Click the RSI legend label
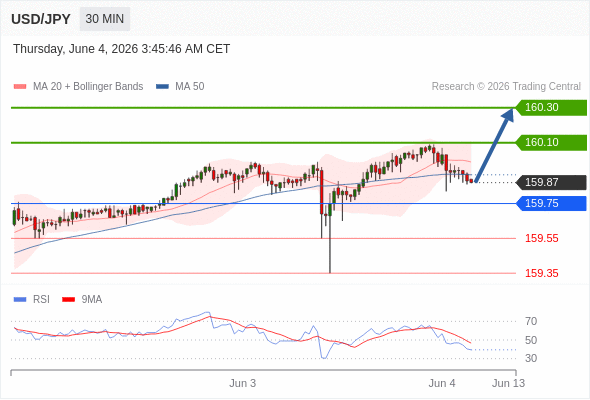Screen dimensions: 590x400 pyautogui.click(x=41, y=300)
